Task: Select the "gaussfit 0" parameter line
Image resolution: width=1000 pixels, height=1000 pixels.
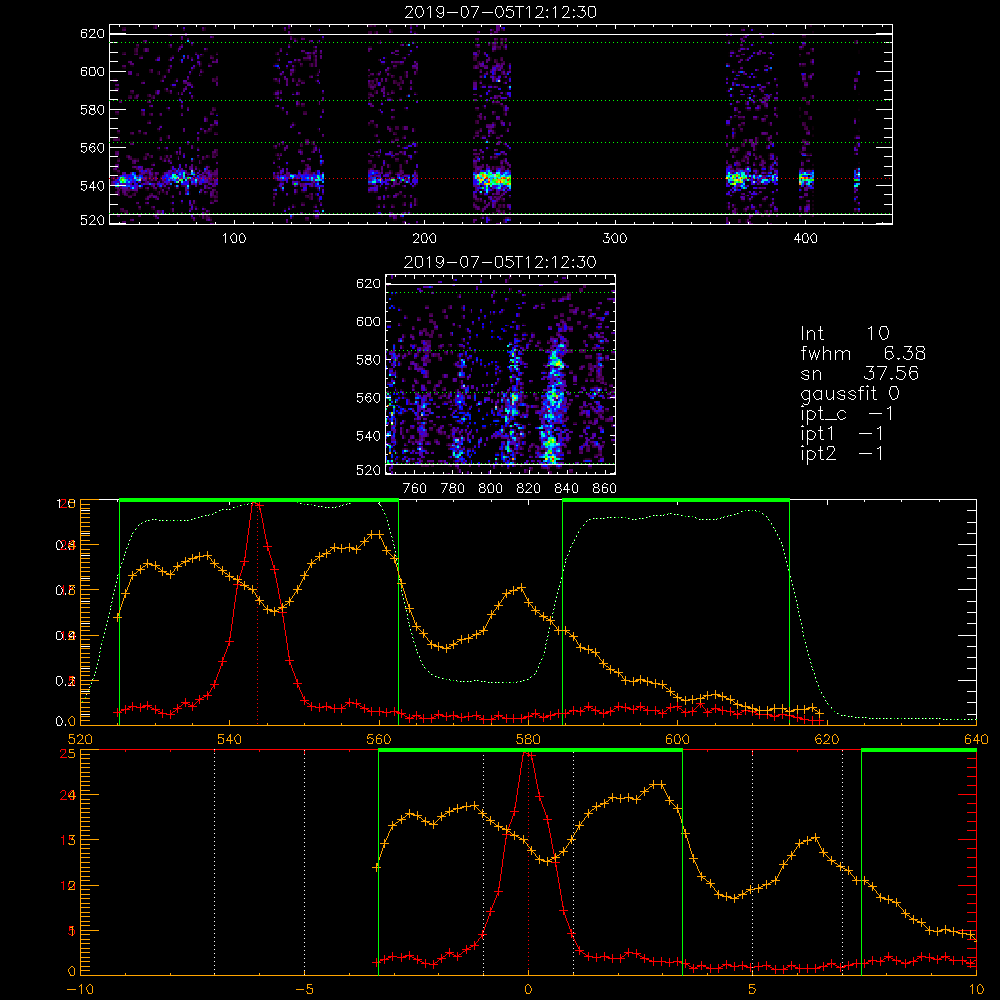Action: tap(849, 393)
